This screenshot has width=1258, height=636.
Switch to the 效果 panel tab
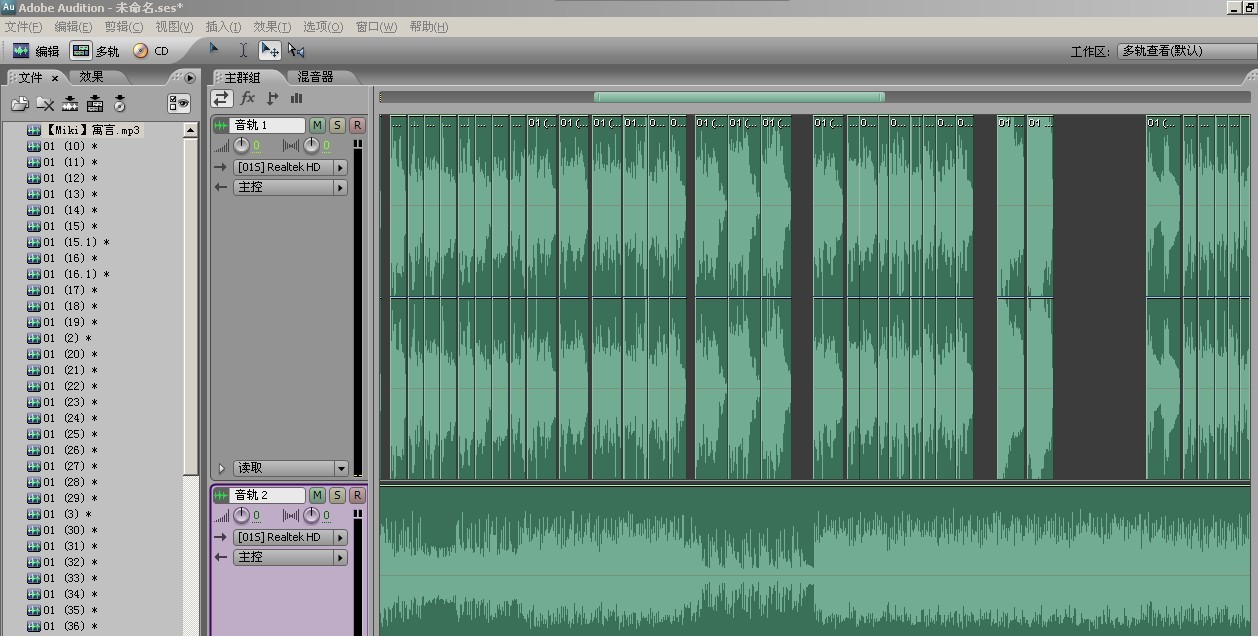(92, 77)
